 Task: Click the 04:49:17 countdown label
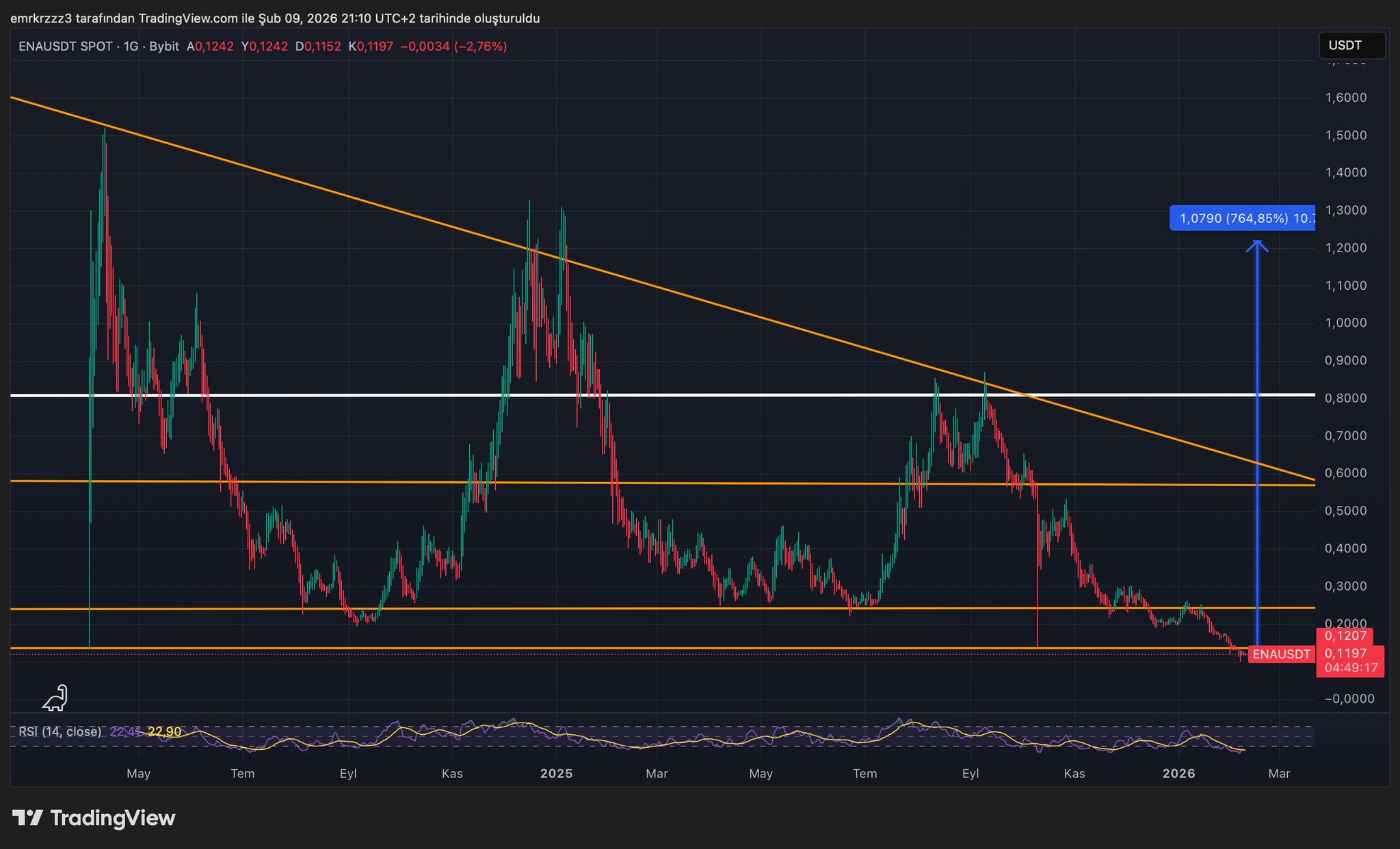(x=1351, y=668)
